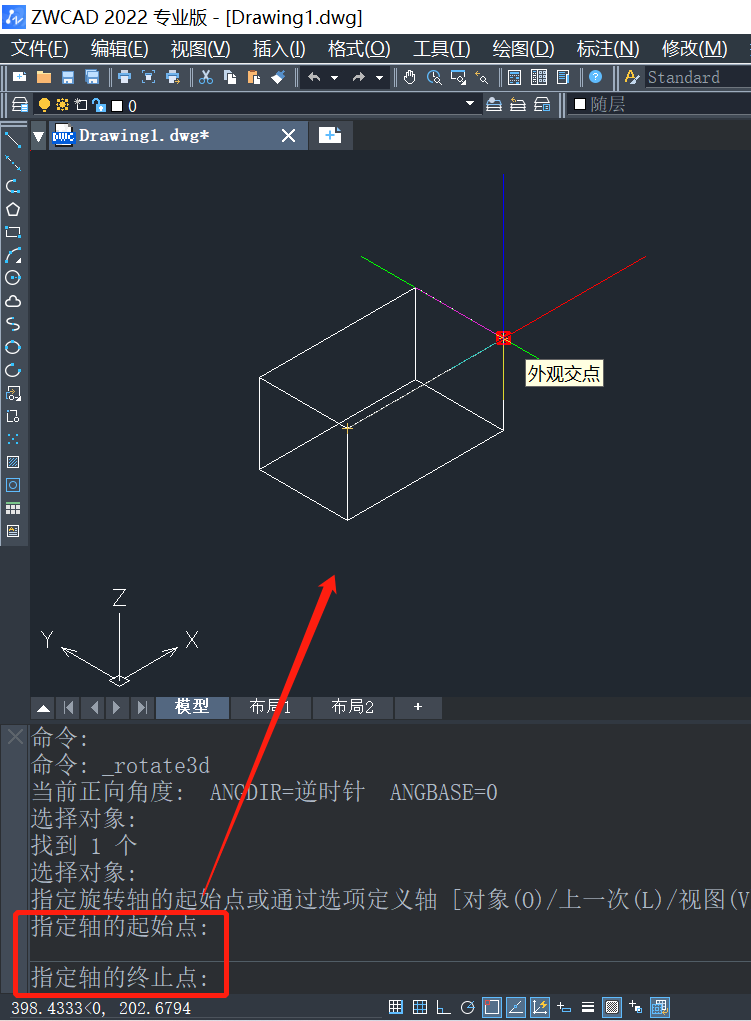Select the Make block tool
Screen dimensions: 751x1021
click(13, 416)
